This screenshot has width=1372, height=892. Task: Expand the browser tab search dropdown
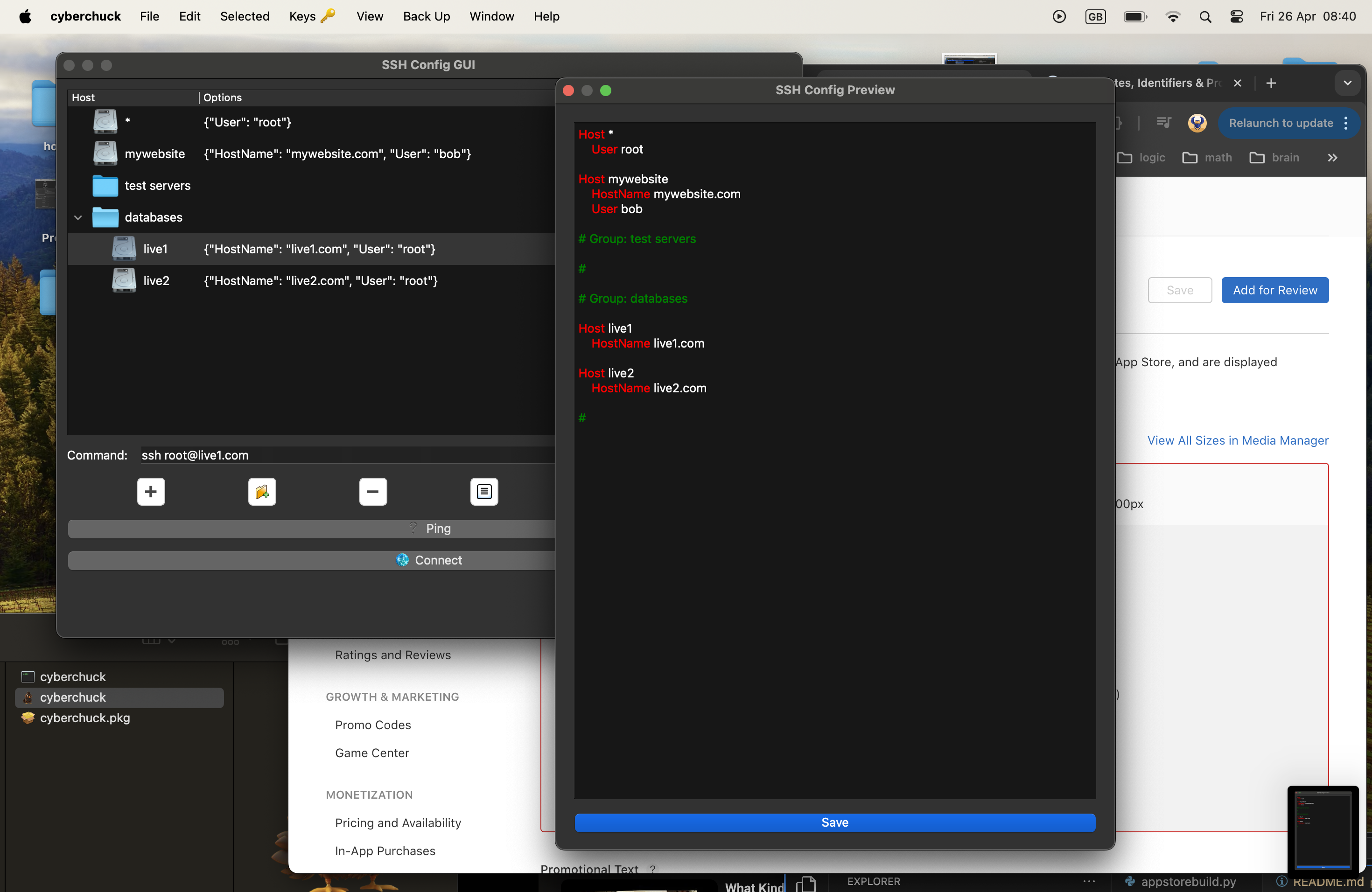tap(1347, 83)
